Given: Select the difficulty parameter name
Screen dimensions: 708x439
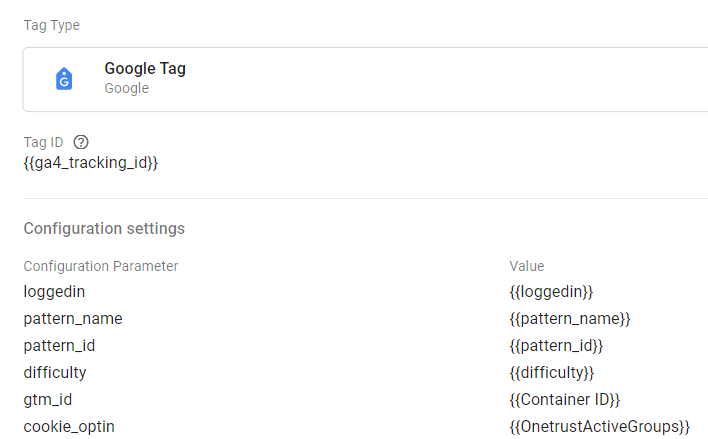Looking at the screenshot, I should pyautogui.click(x=55, y=372).
